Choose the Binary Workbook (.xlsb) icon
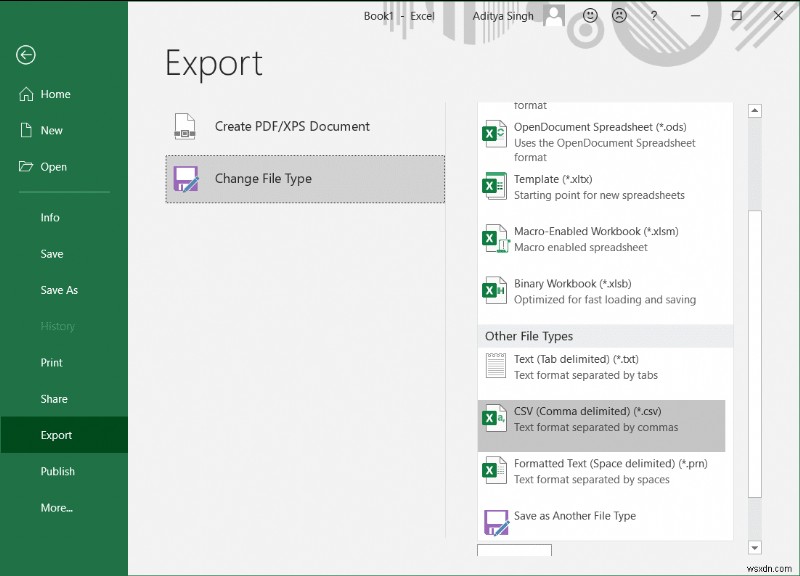Image resolution: width=800 pixels, height=576 pixels. point(493,290)
